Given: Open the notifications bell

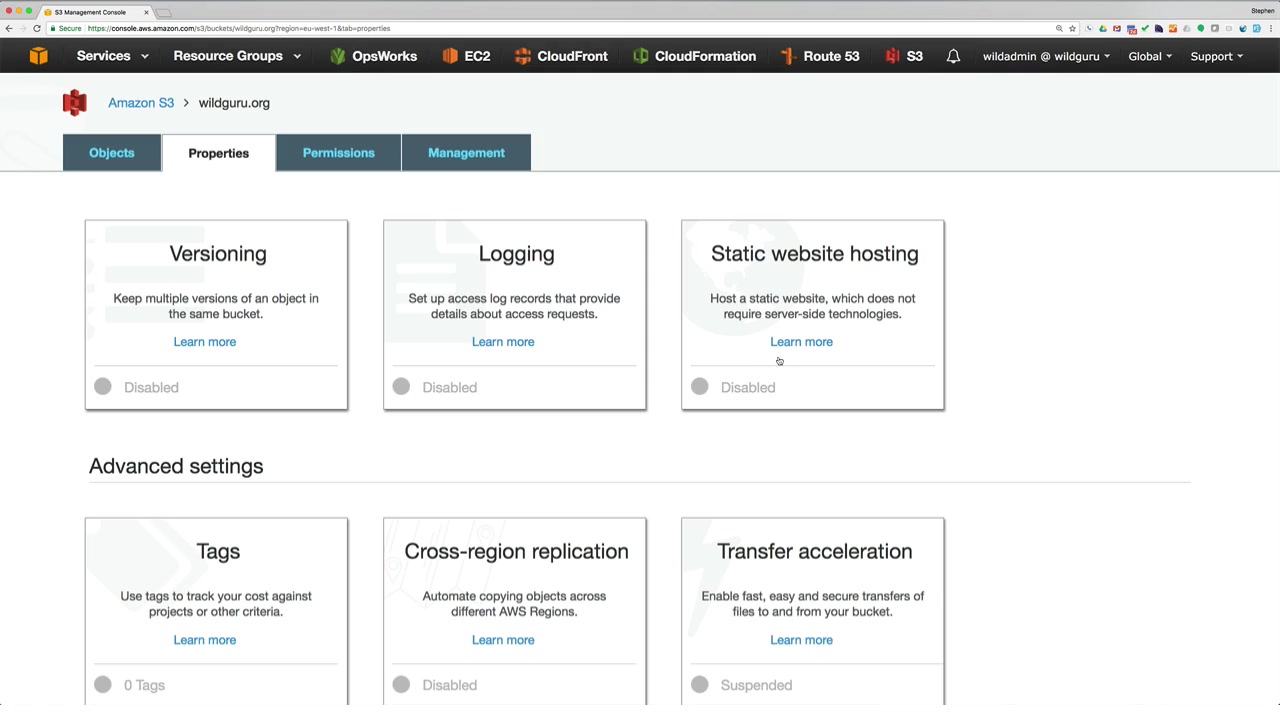Looking at the screenshot, I should pos(953,56).
